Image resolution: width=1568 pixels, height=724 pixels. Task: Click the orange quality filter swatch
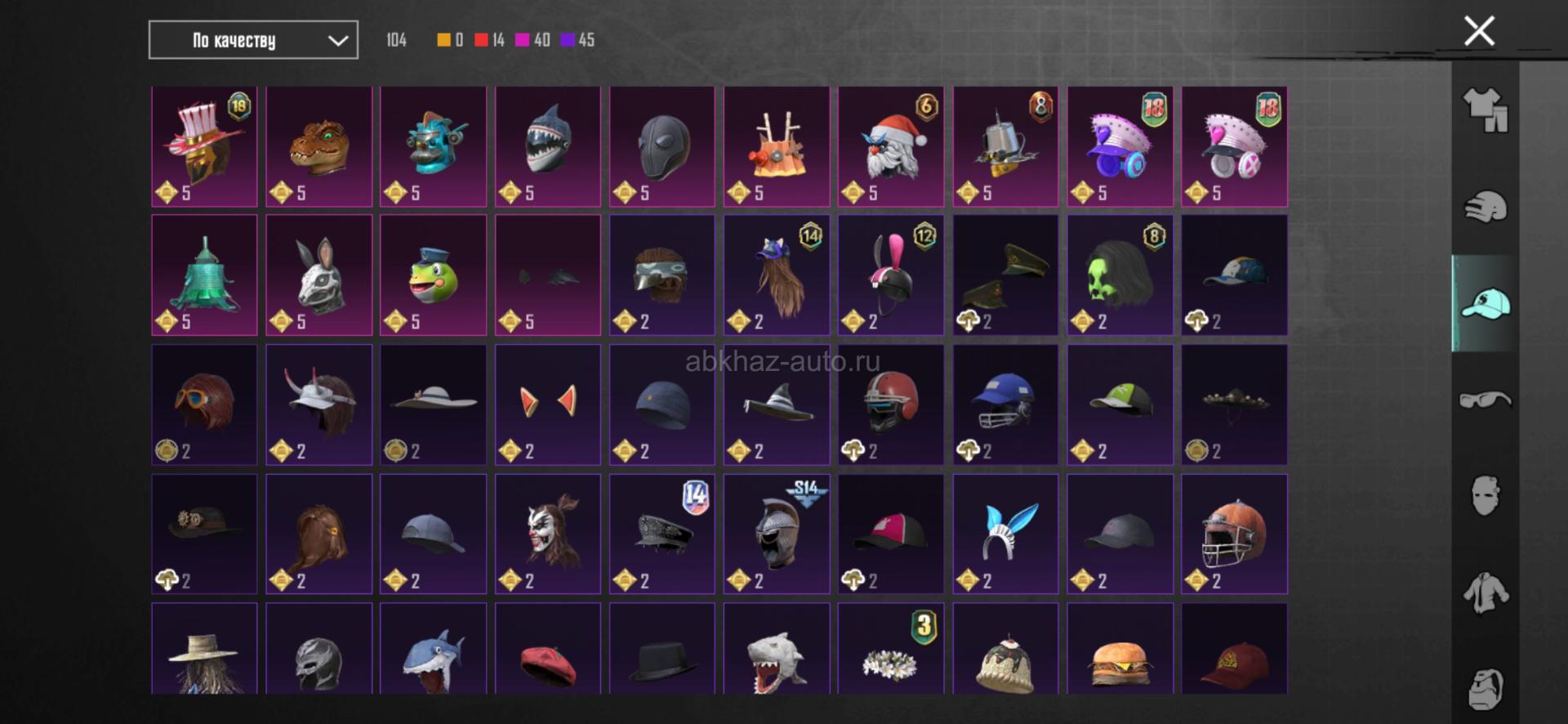coord(443,40)
